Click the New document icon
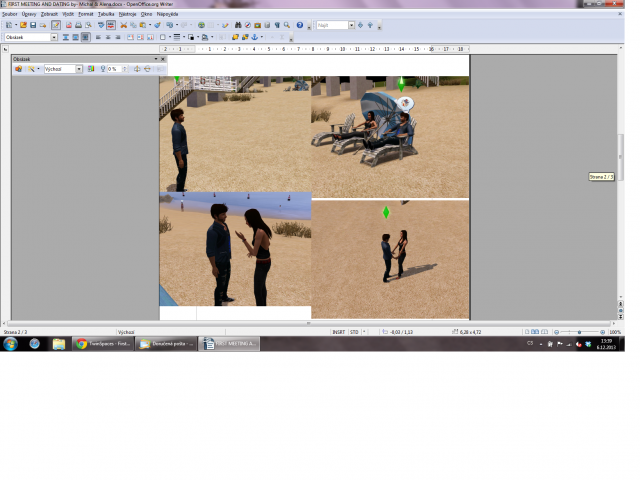 point(9,25)
